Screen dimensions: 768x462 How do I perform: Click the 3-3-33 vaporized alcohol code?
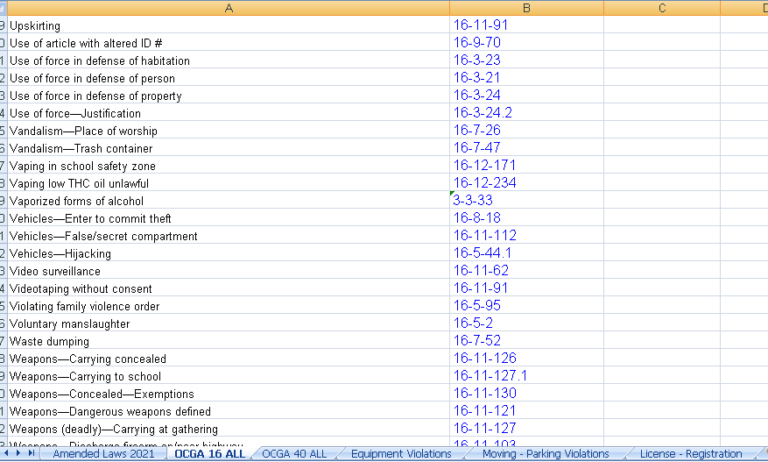coord(472,200)
